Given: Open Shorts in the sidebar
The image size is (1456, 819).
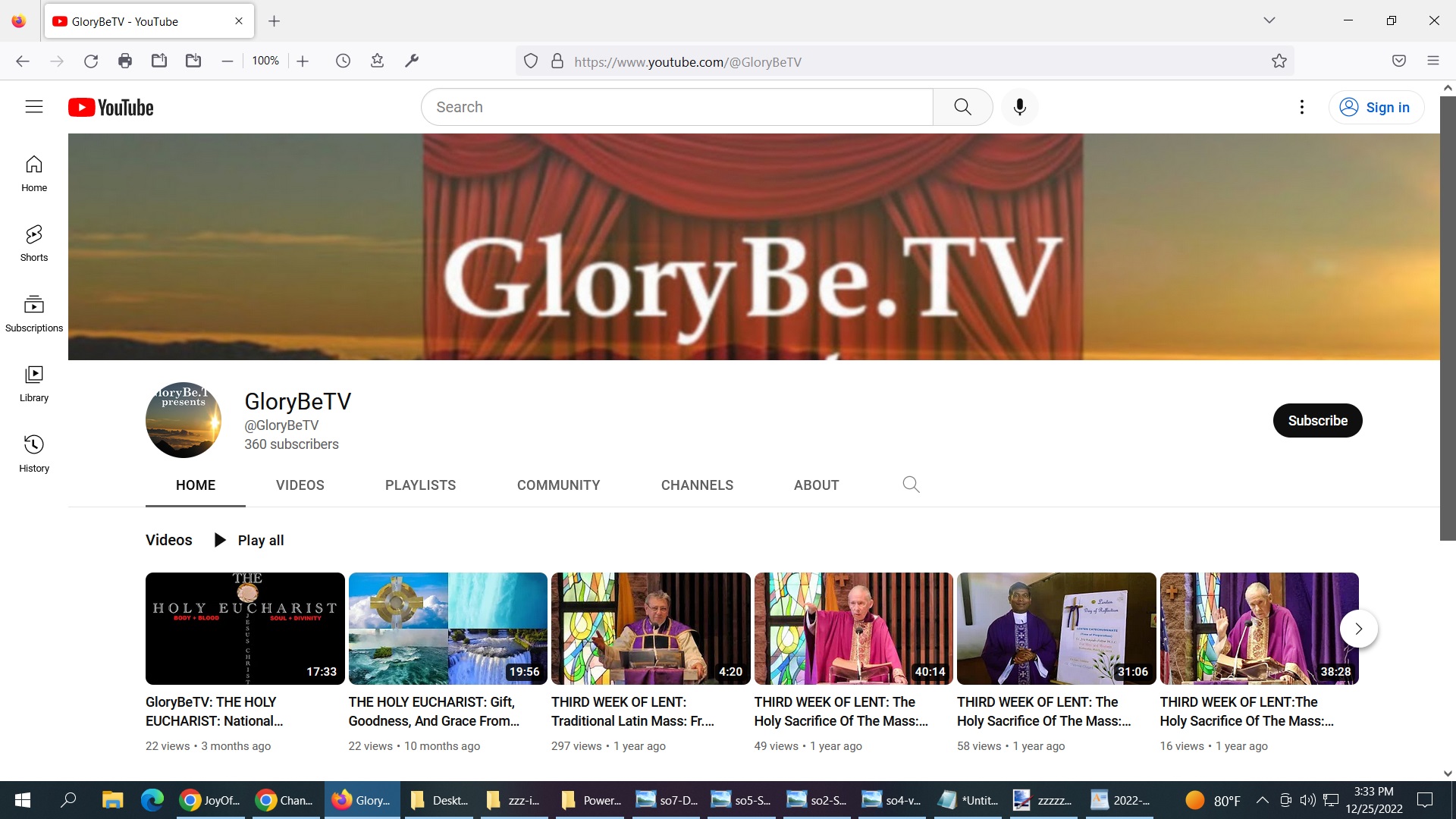Looking at the screenshot, I should coord(34,243).
